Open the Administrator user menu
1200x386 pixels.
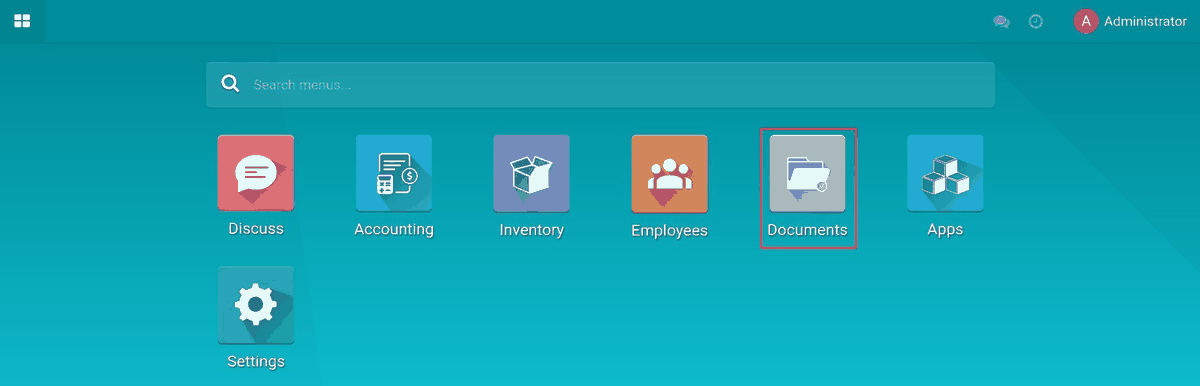1130,21
